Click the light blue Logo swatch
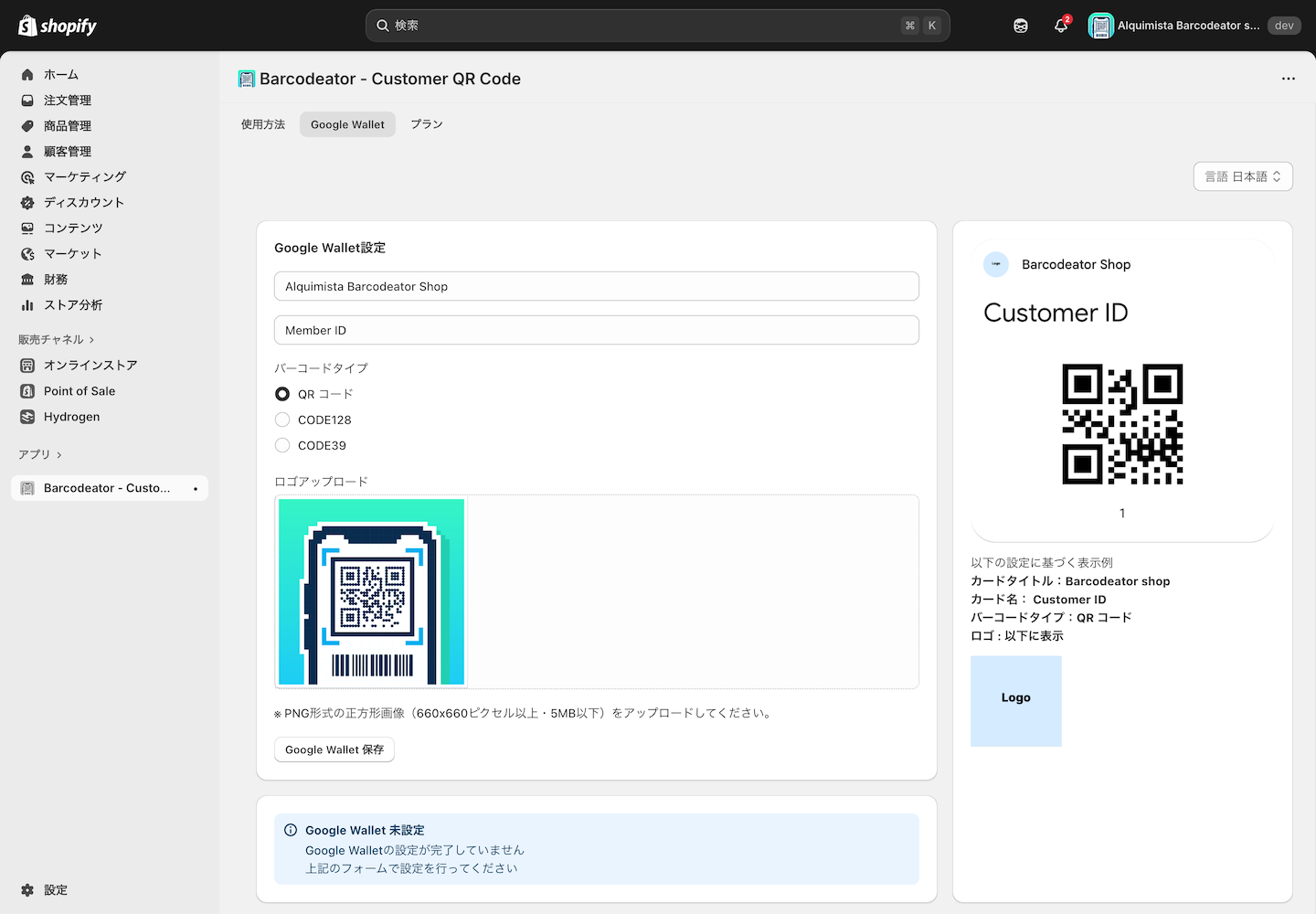 1015,701
